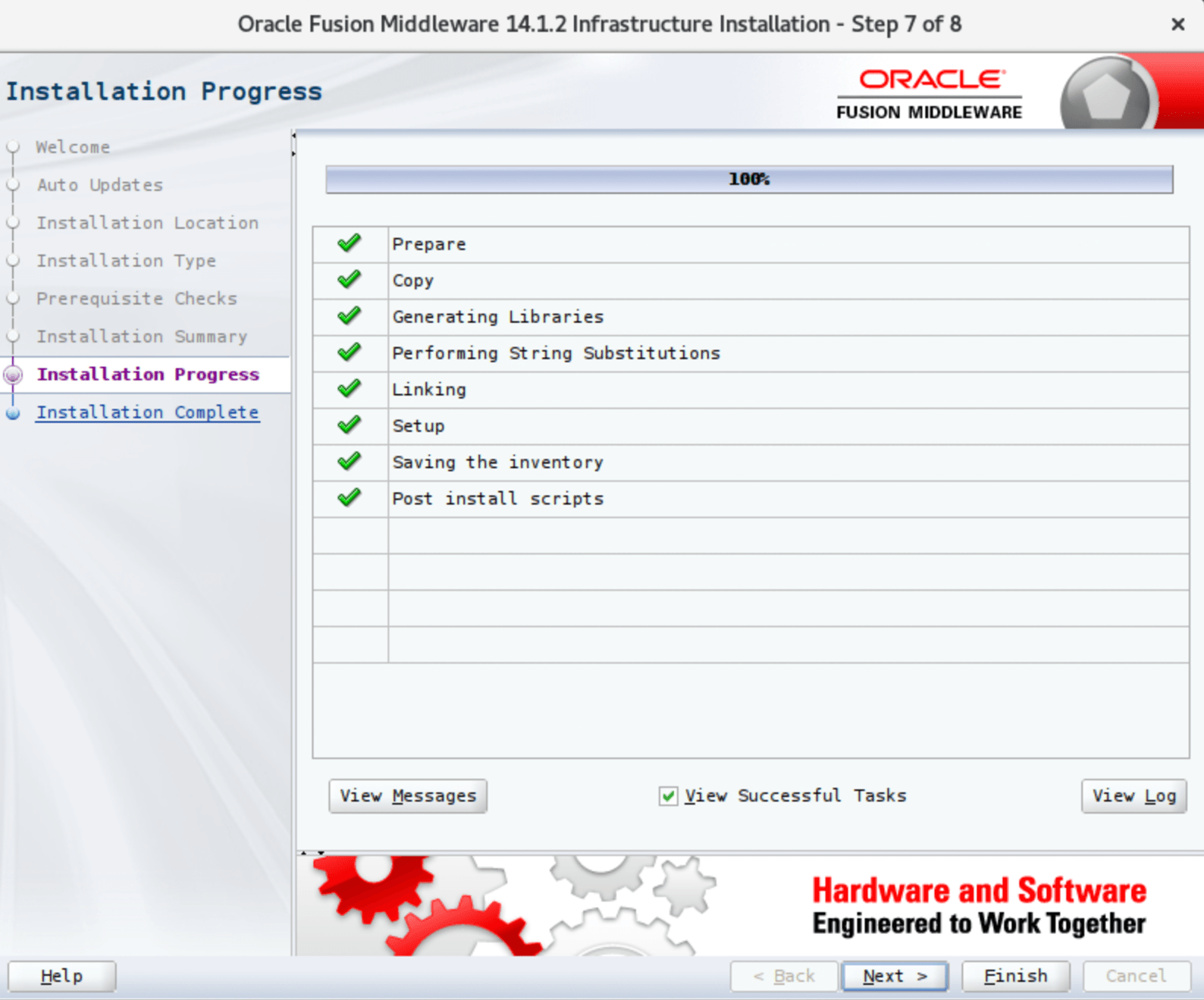Select the Installation Type step
Screen dimensions: 1204x1000
point(126,261)
